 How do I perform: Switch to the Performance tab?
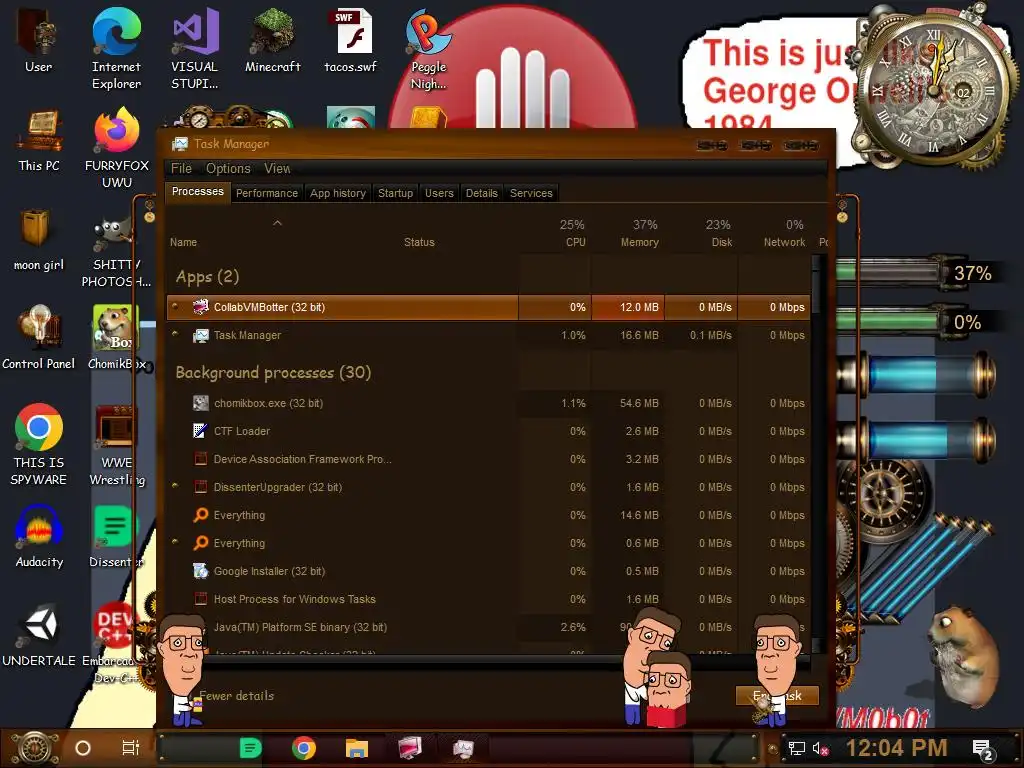(266, 193)
